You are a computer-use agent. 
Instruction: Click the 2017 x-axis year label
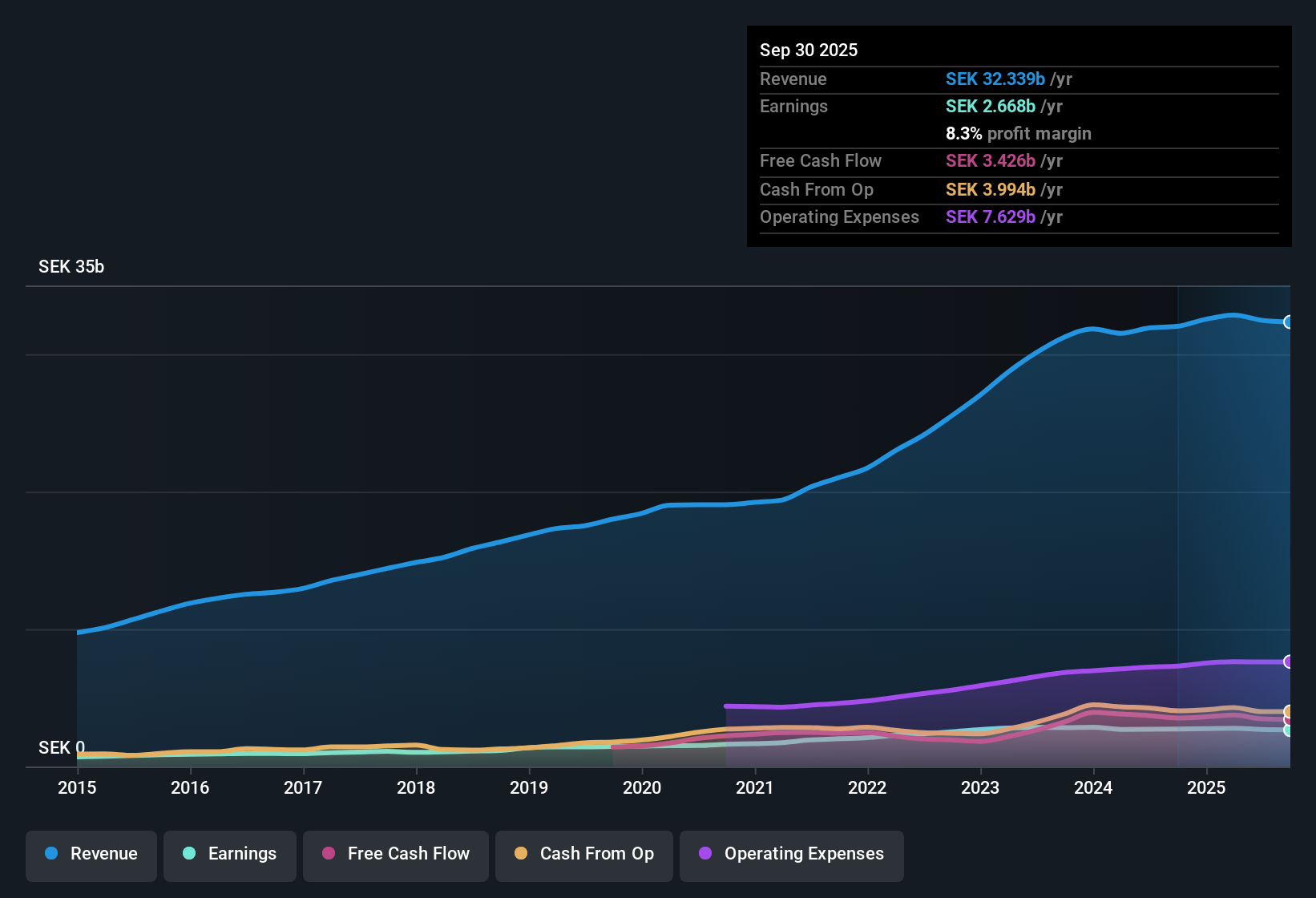(303, 787)
